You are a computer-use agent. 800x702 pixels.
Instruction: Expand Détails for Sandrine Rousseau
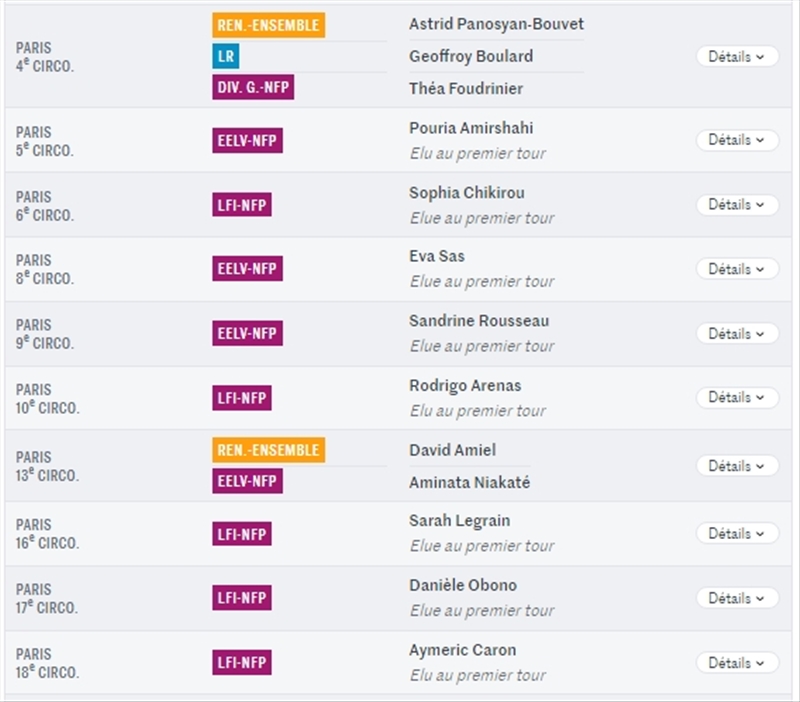coord(737,334)
